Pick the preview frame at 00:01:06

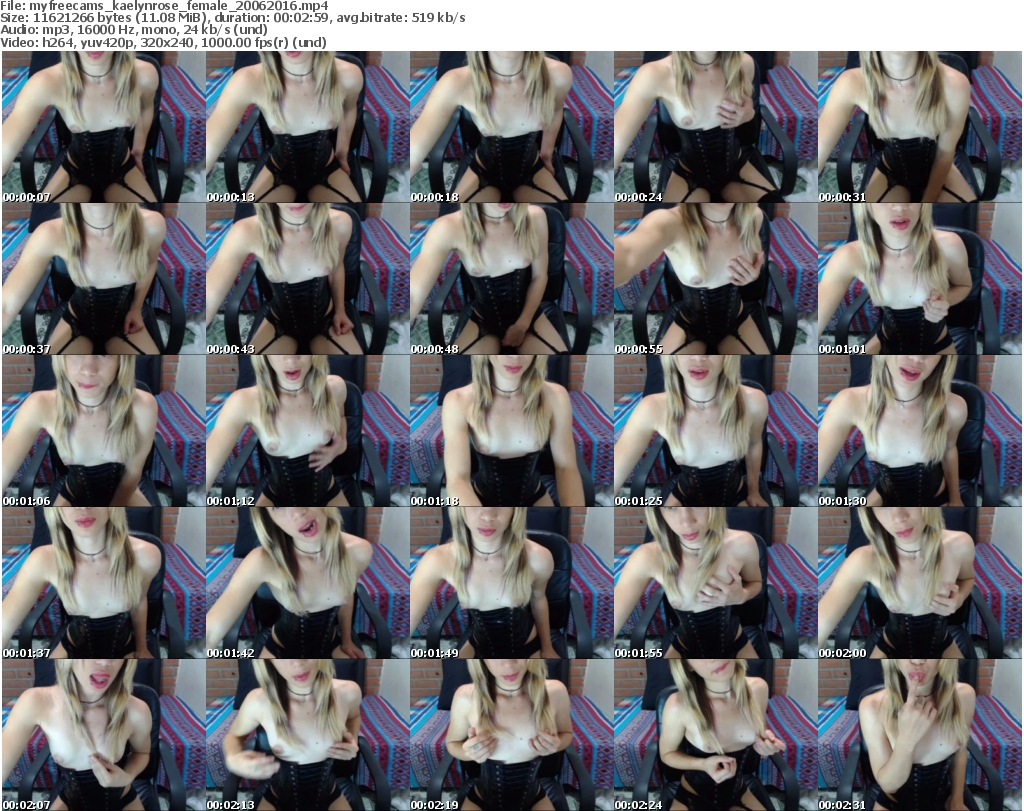[103, 431]
